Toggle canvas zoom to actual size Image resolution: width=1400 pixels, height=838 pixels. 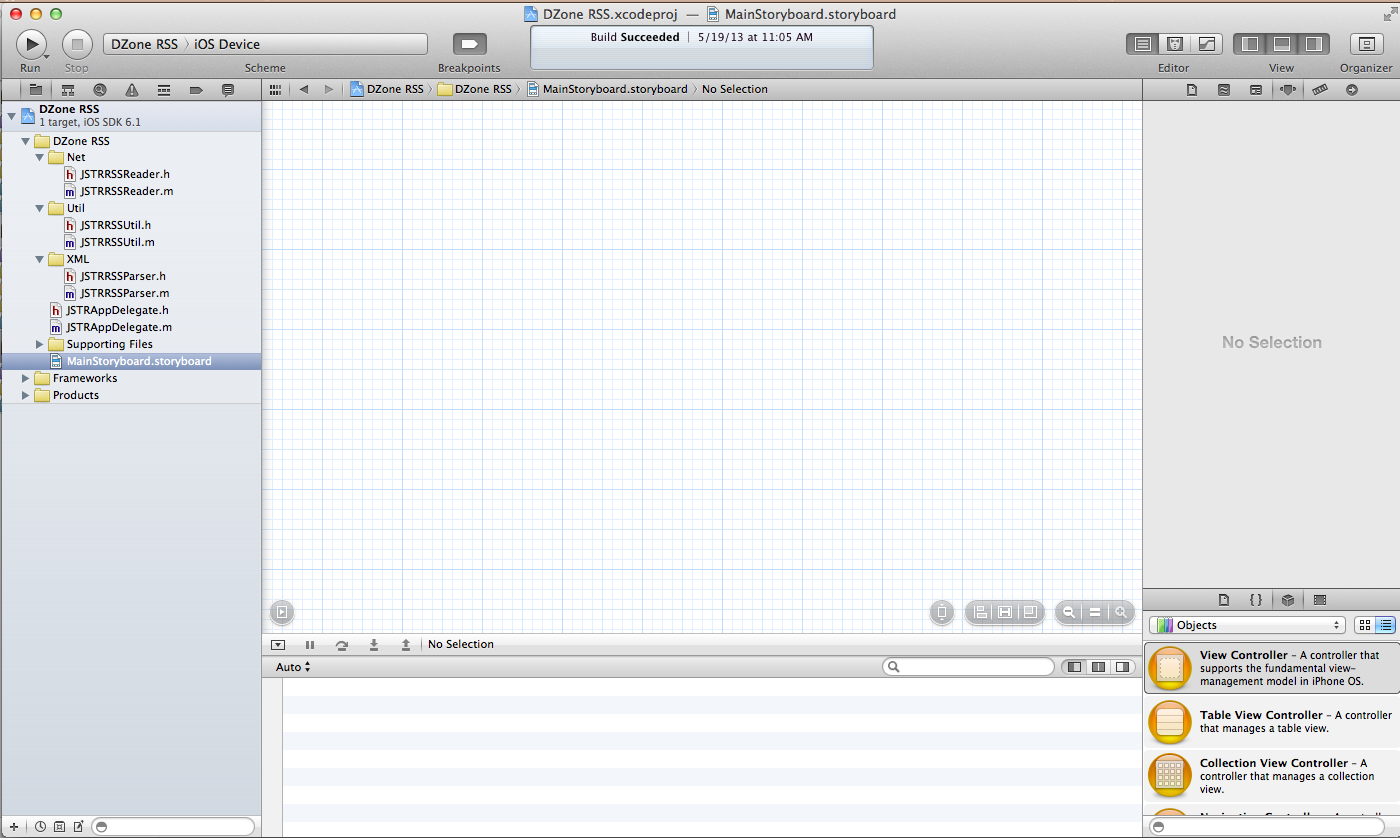point(1095,612)
